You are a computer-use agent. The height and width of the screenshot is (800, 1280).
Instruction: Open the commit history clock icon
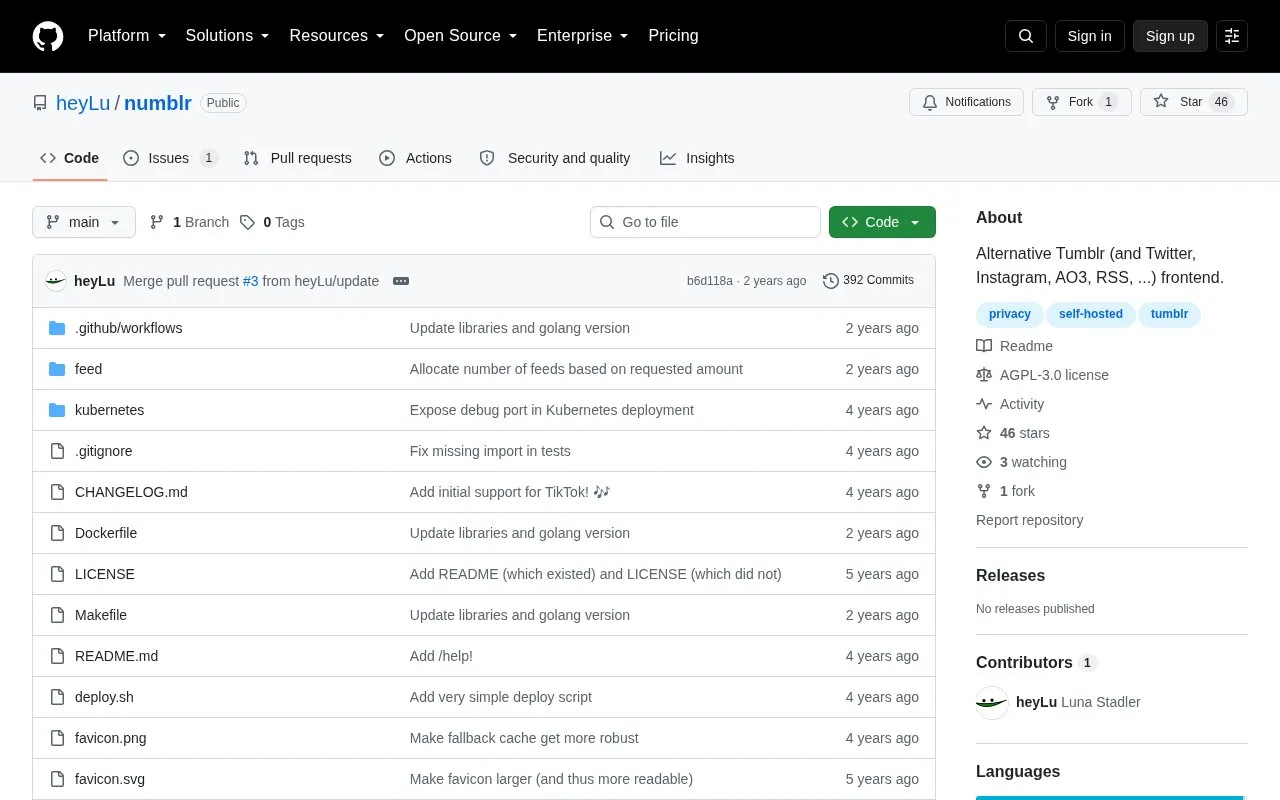point(830,281)
